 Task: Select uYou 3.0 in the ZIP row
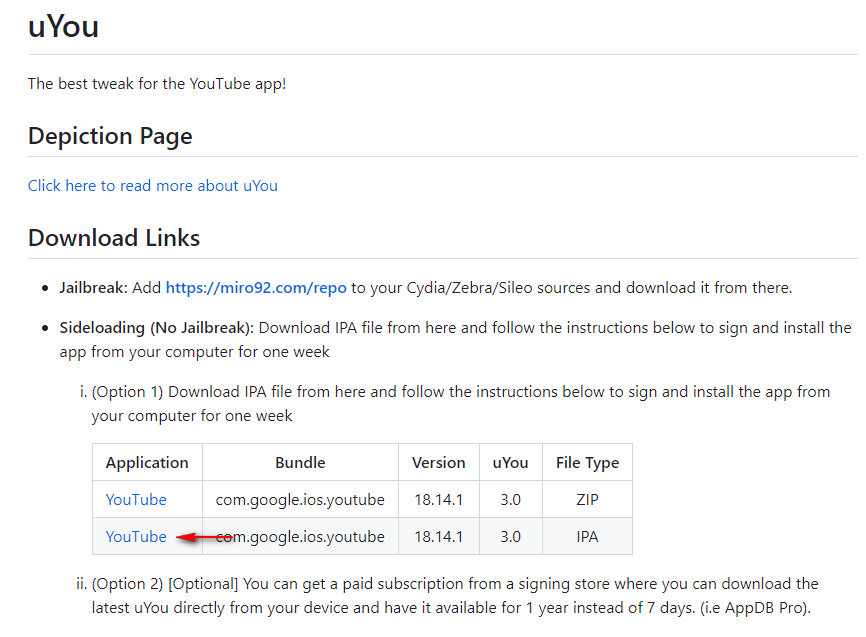(x=510, y=499)
